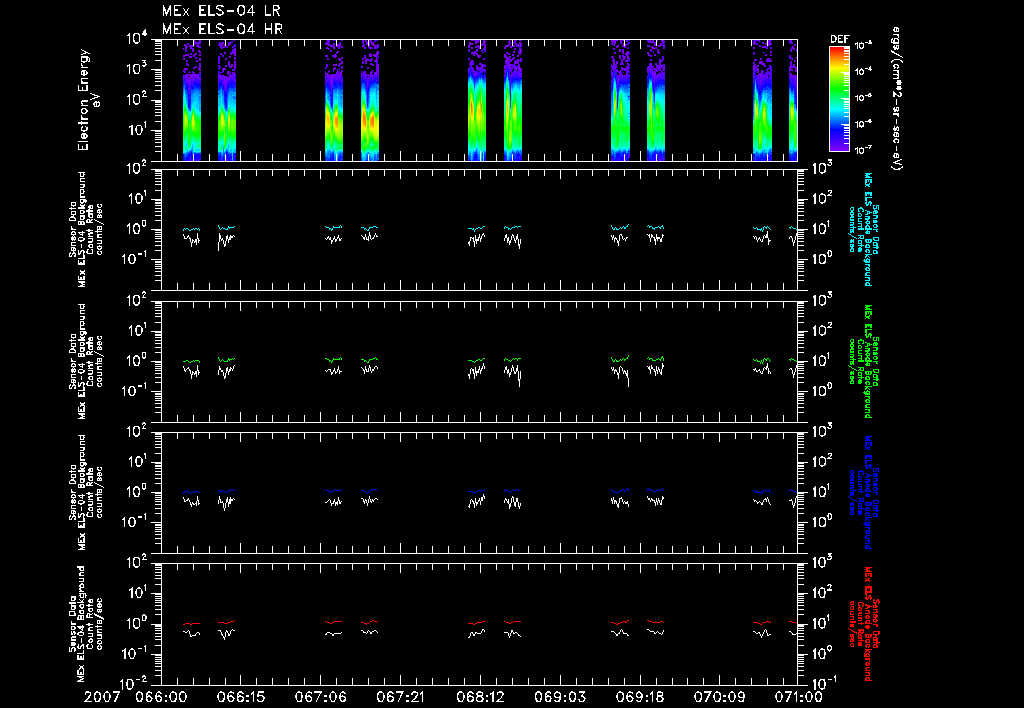Screen dimensions: 1024x708
Task: Click the '066:00' time axis label
Action: [x=161, y=697]
